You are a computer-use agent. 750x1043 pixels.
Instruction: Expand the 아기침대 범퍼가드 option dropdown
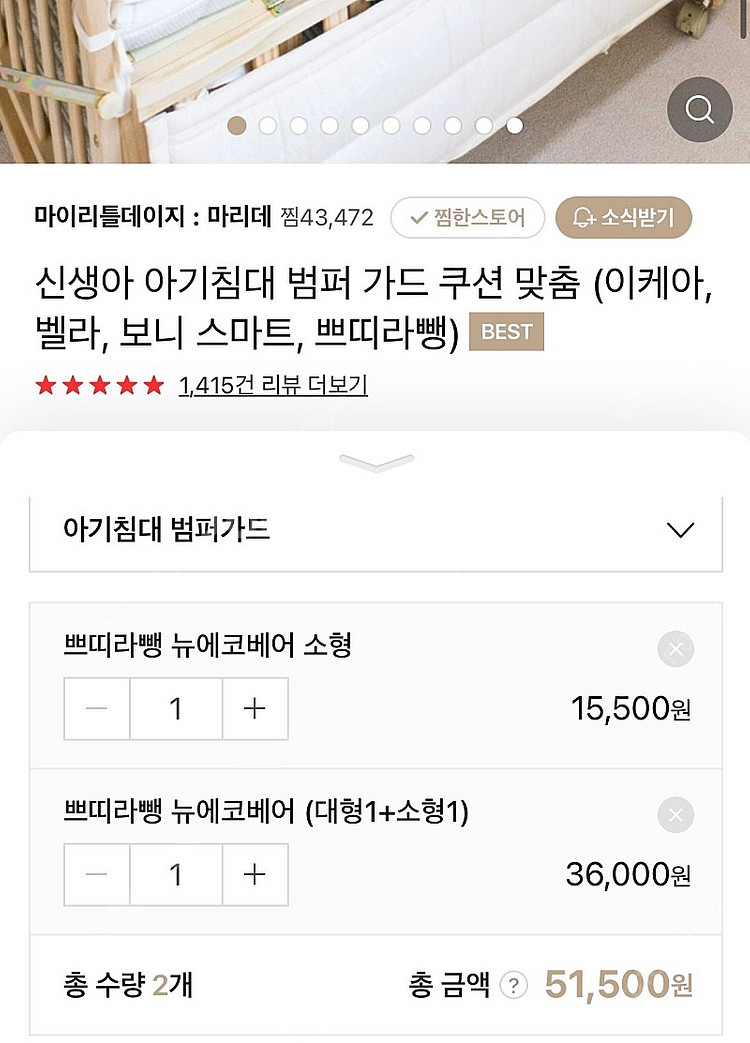point(375,530)
